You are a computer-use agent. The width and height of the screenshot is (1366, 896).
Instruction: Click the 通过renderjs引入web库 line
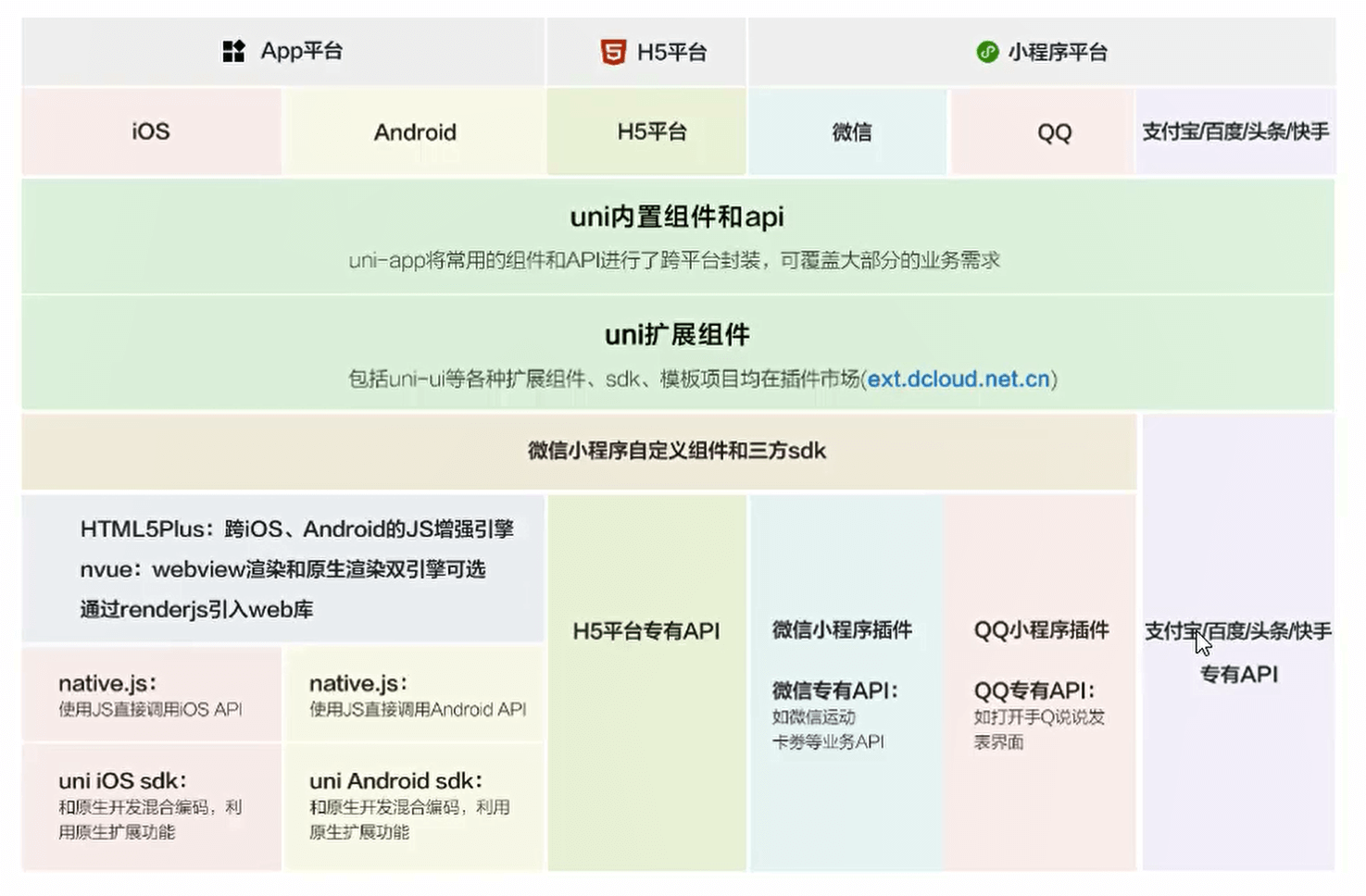point(196,609)
